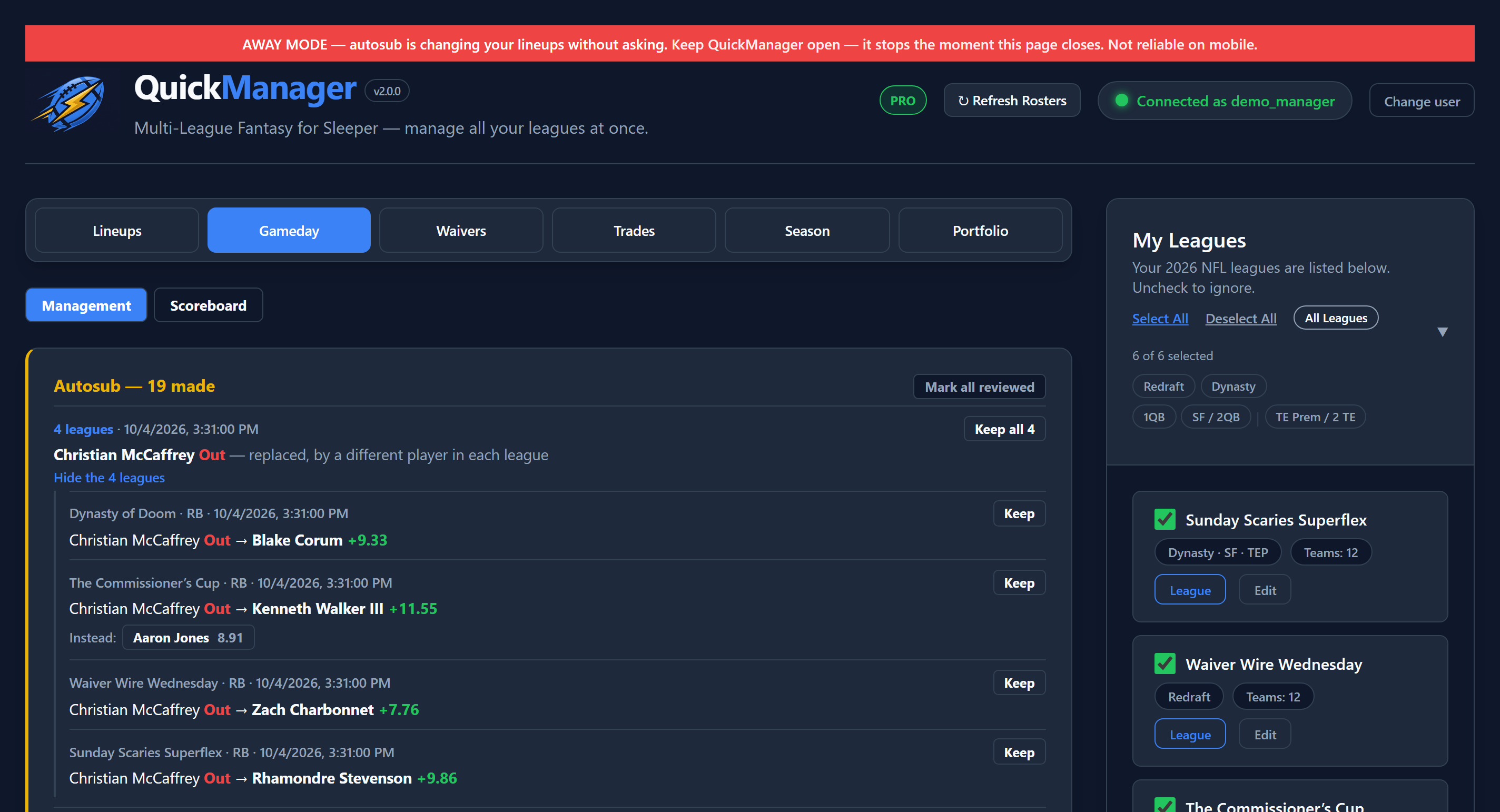Click the green connection status dot

[x=1121, y=100]
